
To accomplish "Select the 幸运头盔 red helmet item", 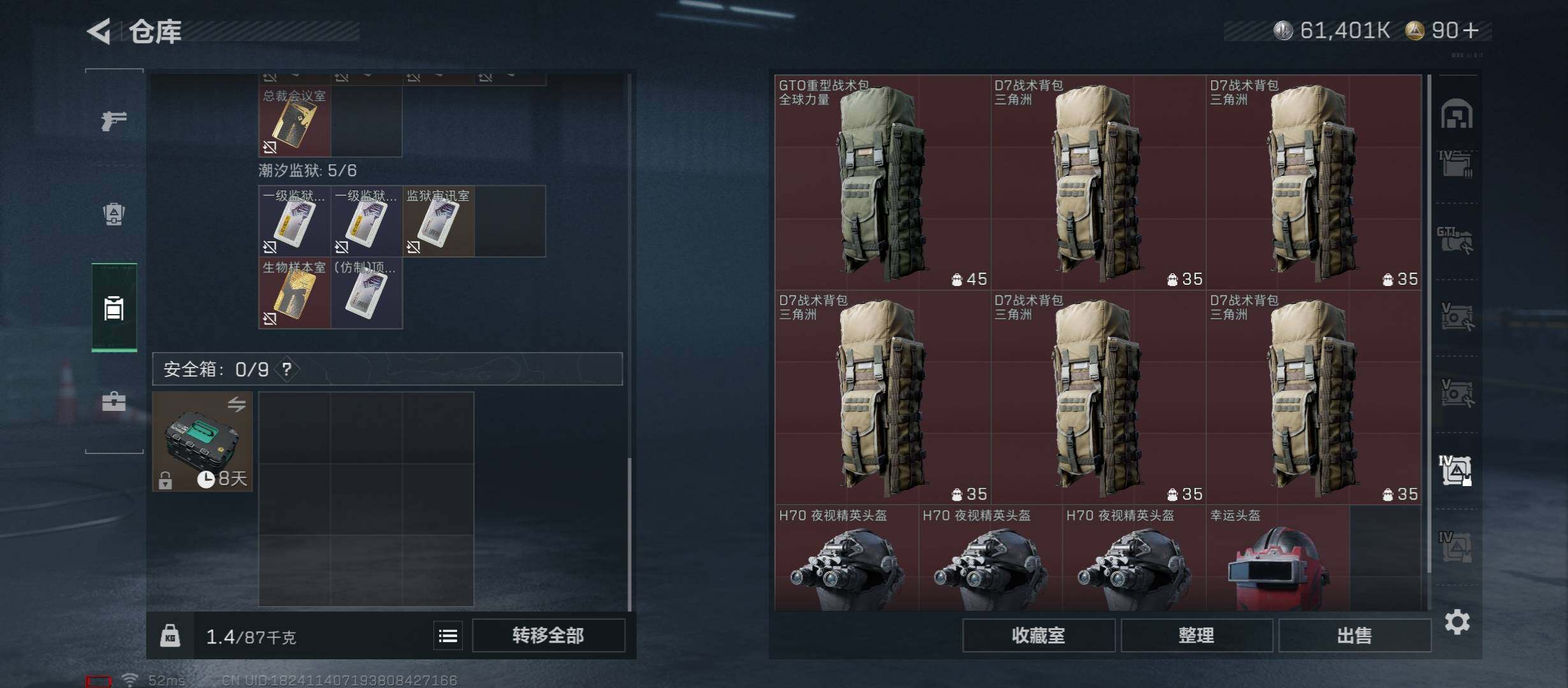I will point(1277,559).
